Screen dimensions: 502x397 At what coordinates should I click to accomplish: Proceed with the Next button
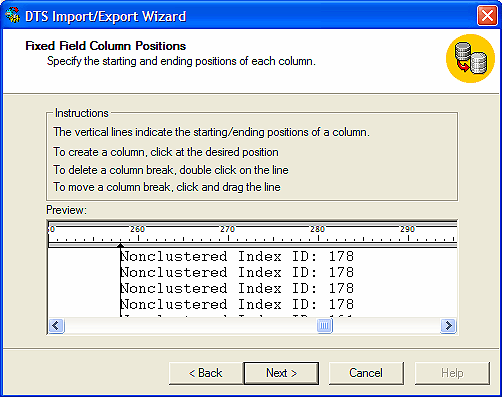click(x=281, y=373)
